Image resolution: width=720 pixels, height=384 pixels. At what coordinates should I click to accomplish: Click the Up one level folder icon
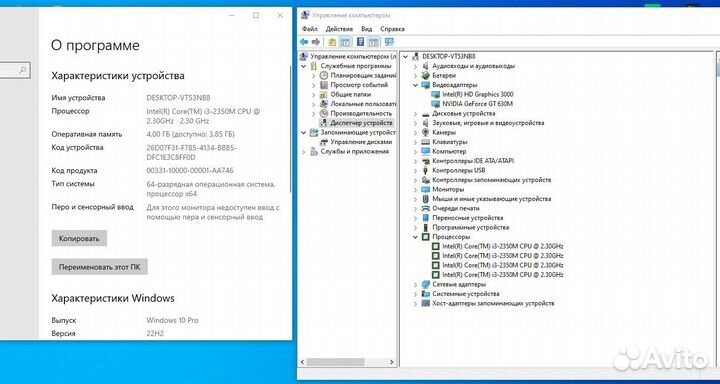pos(332,42)
